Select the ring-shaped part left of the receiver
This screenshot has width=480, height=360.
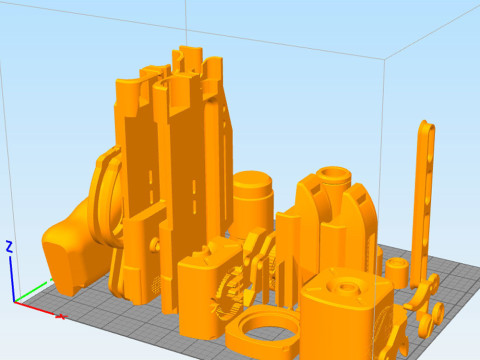[x=105, y=197]
